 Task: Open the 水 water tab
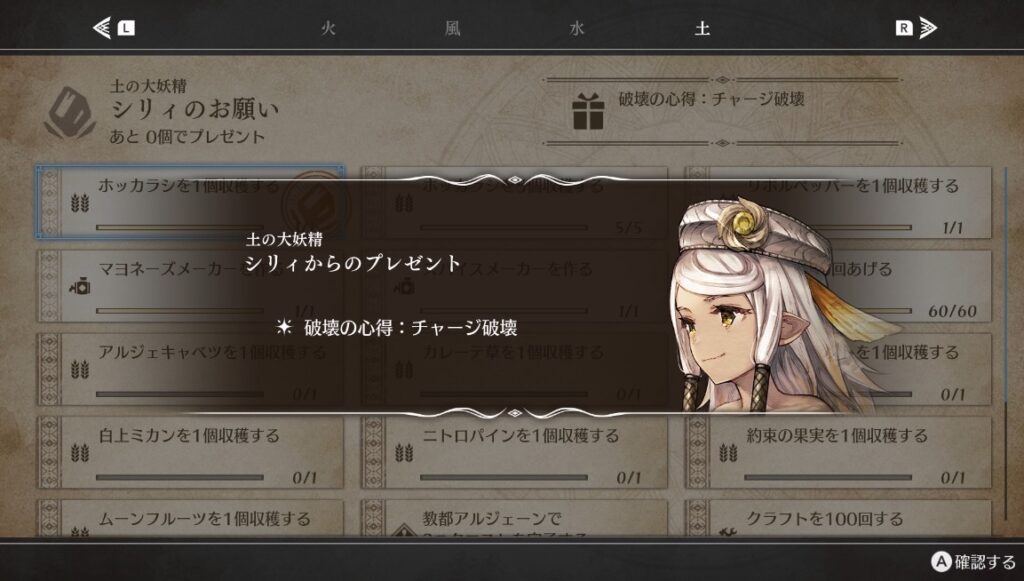pos(577,28)
